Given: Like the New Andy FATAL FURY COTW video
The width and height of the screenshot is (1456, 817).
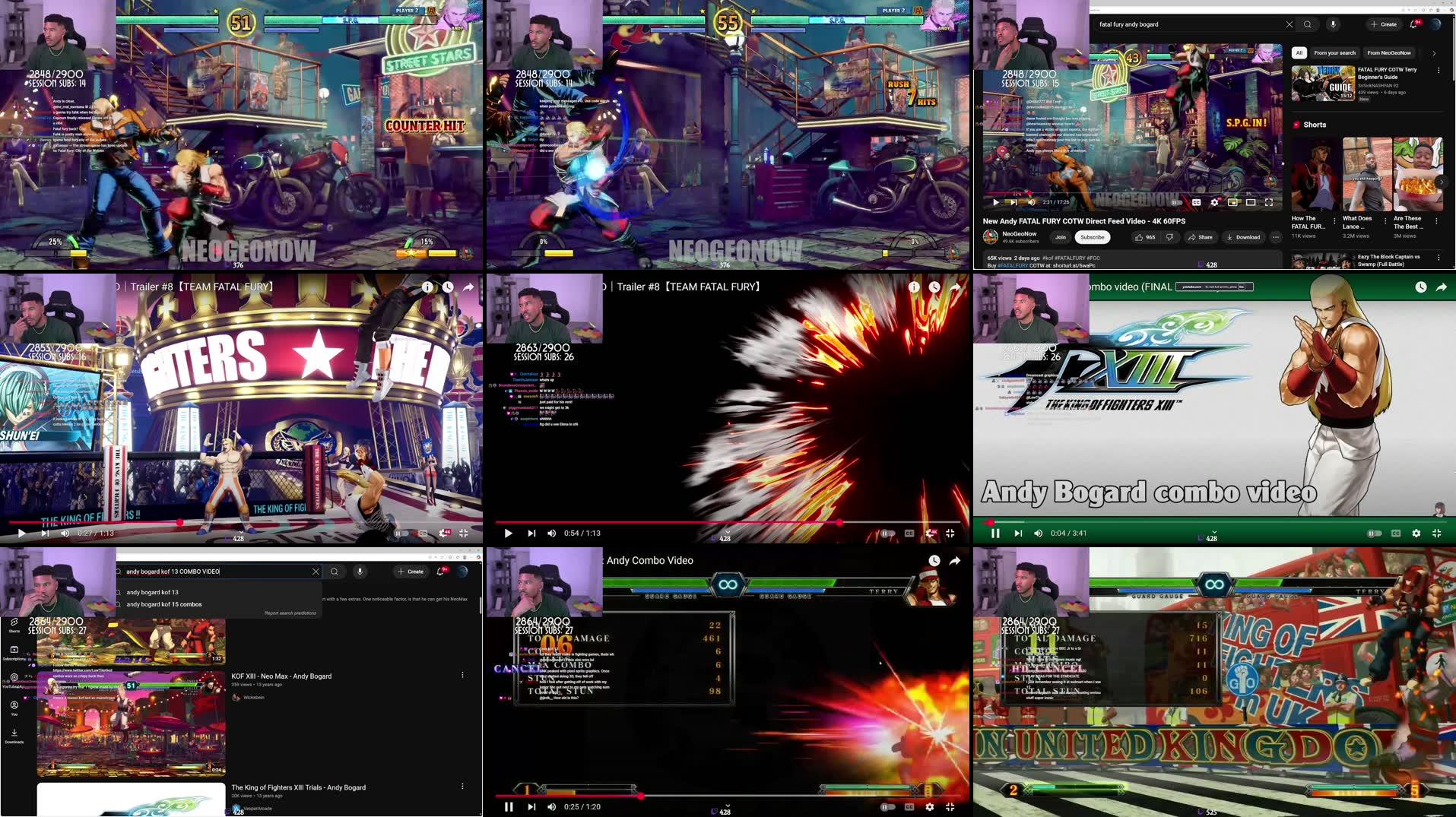Looking at the screenshot, I should coord(1146,237).
